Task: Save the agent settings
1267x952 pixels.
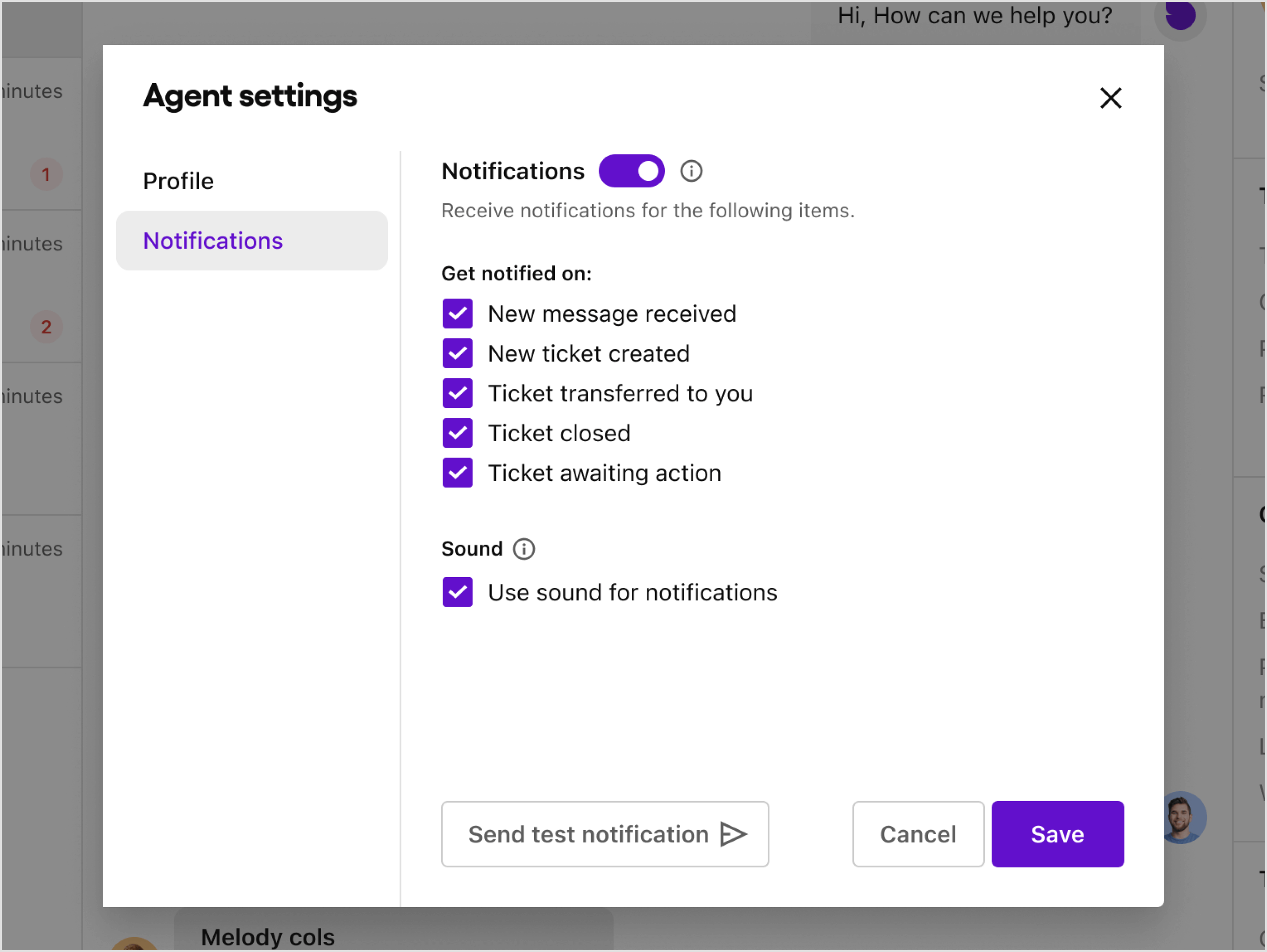Action: coord(1057,834)
